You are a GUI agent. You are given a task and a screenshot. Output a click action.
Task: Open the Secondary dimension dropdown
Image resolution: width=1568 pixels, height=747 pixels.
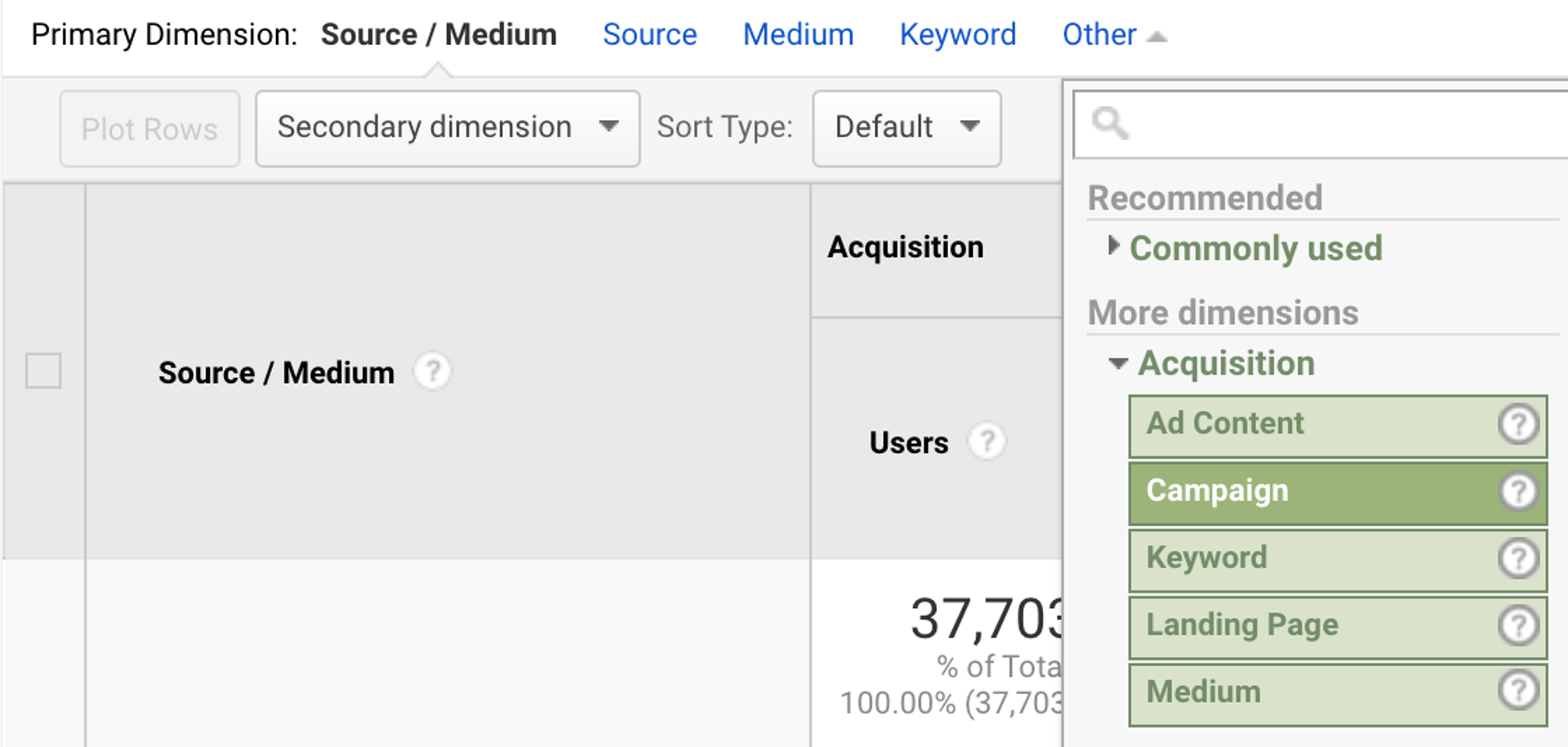click(447, 127)
